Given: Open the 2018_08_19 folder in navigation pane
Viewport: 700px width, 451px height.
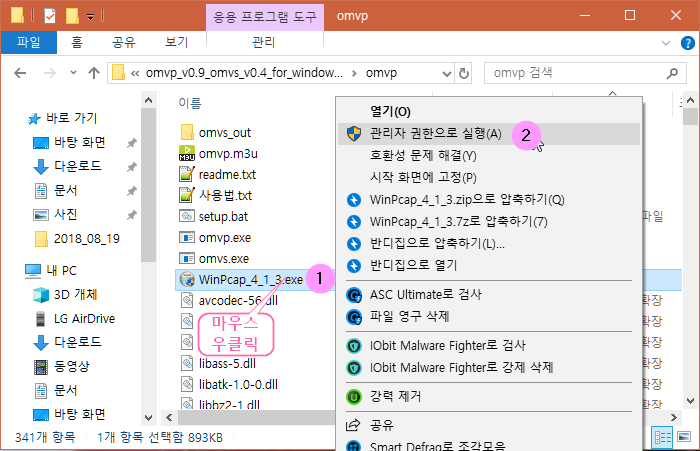Looking at the screenshot, I should point(87,239).
